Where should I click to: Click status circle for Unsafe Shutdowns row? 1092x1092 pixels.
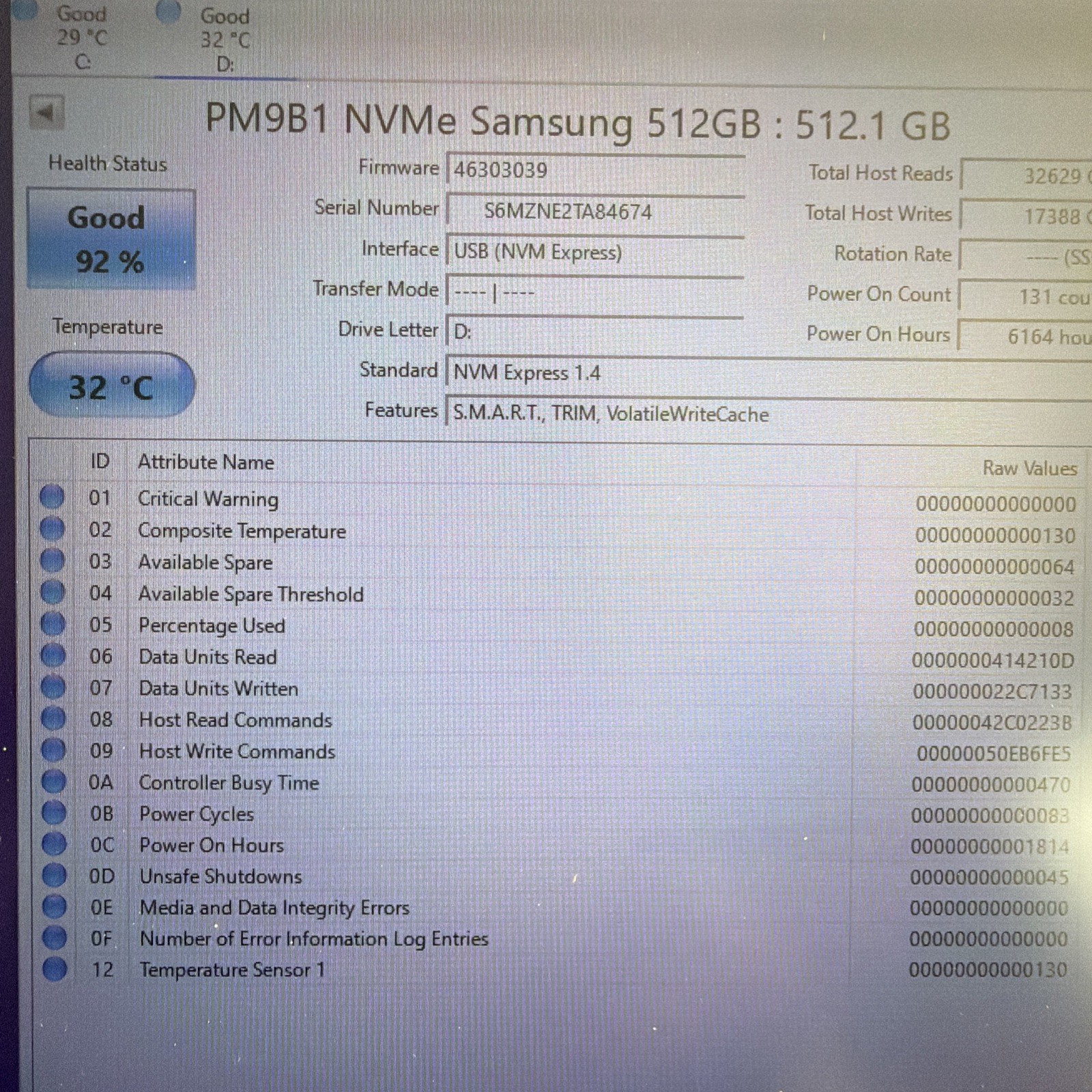coord(55,875)
